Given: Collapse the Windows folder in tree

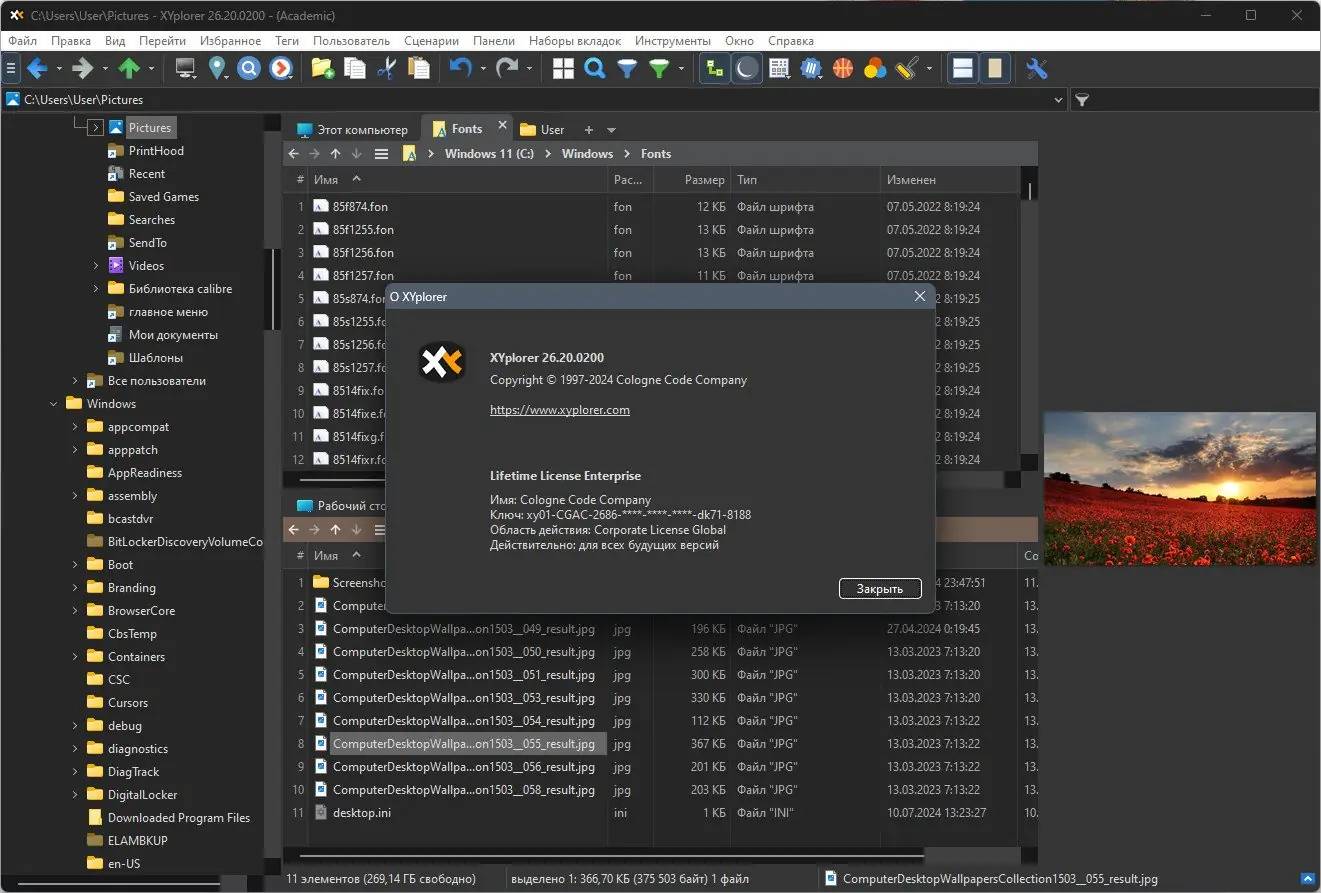Looking at the screenshot, I should (x=53, y=404).
